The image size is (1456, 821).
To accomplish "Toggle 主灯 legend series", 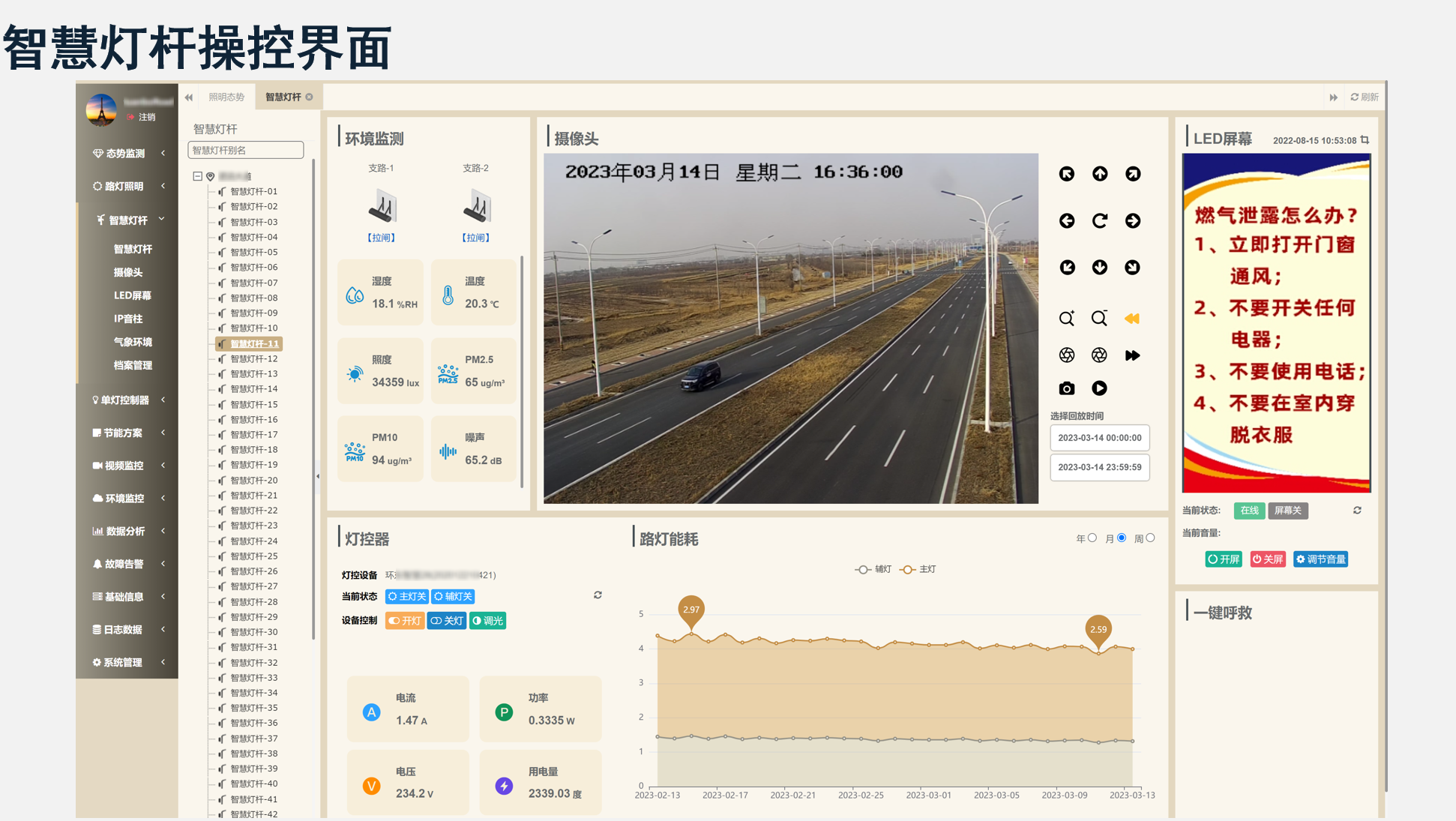I will pyautogui.click(x=918, y=570).
